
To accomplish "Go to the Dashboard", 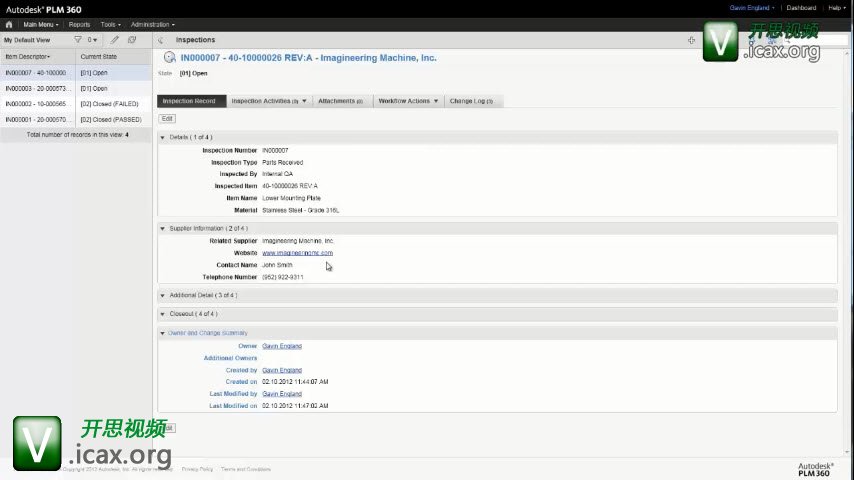I will click(801, 8).
